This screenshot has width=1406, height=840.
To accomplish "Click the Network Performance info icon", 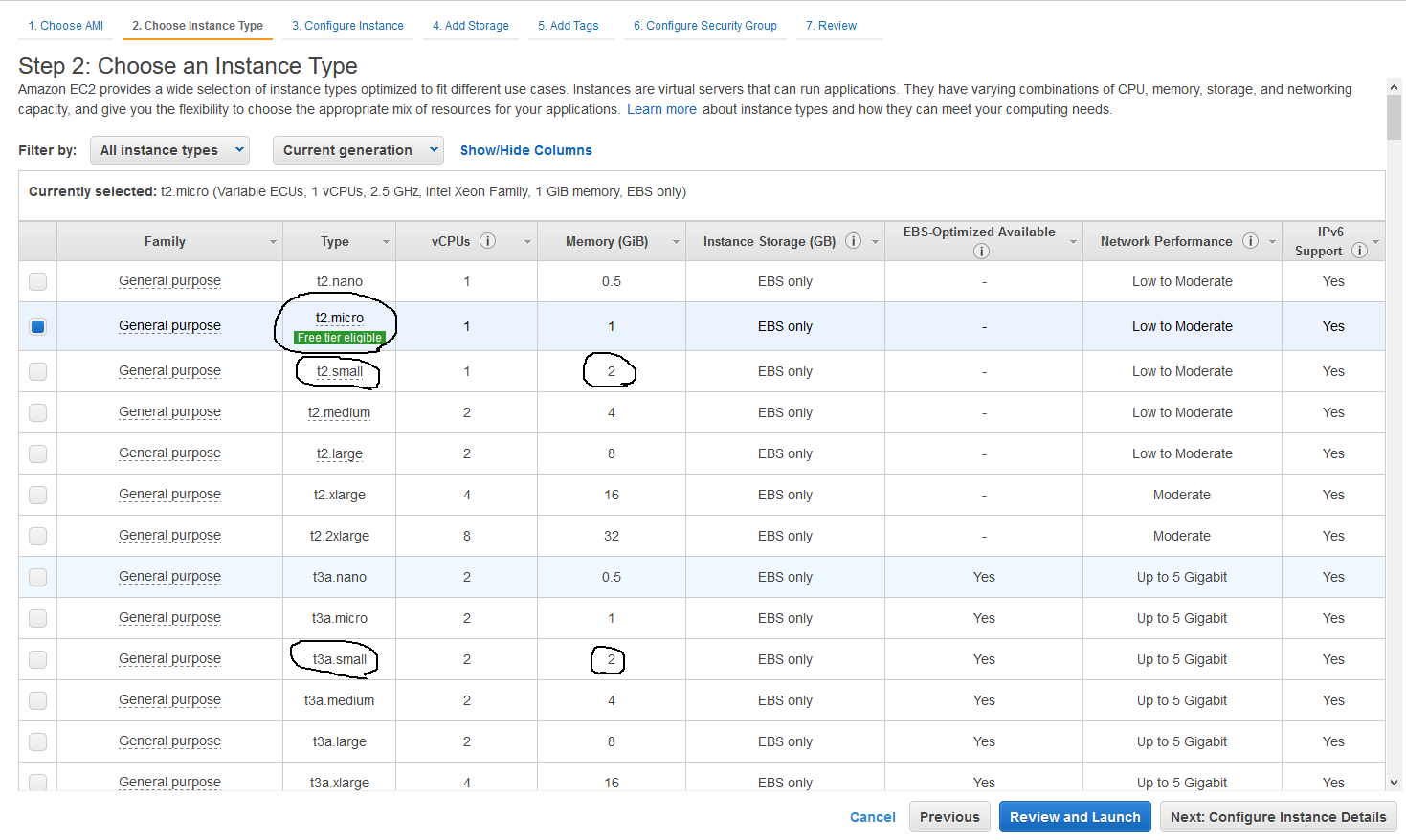I will tap(1250, 241).
